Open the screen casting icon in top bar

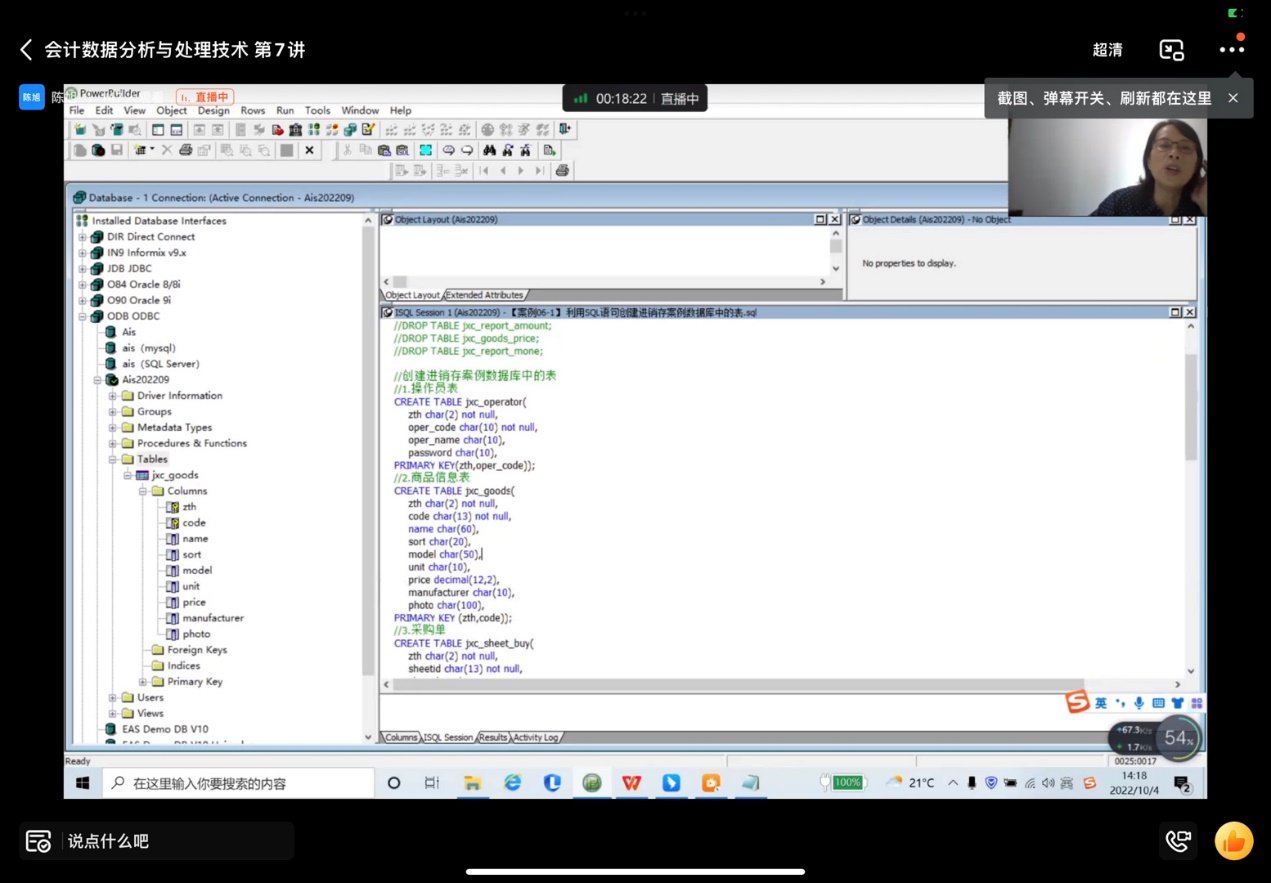tap(1171, 50)
